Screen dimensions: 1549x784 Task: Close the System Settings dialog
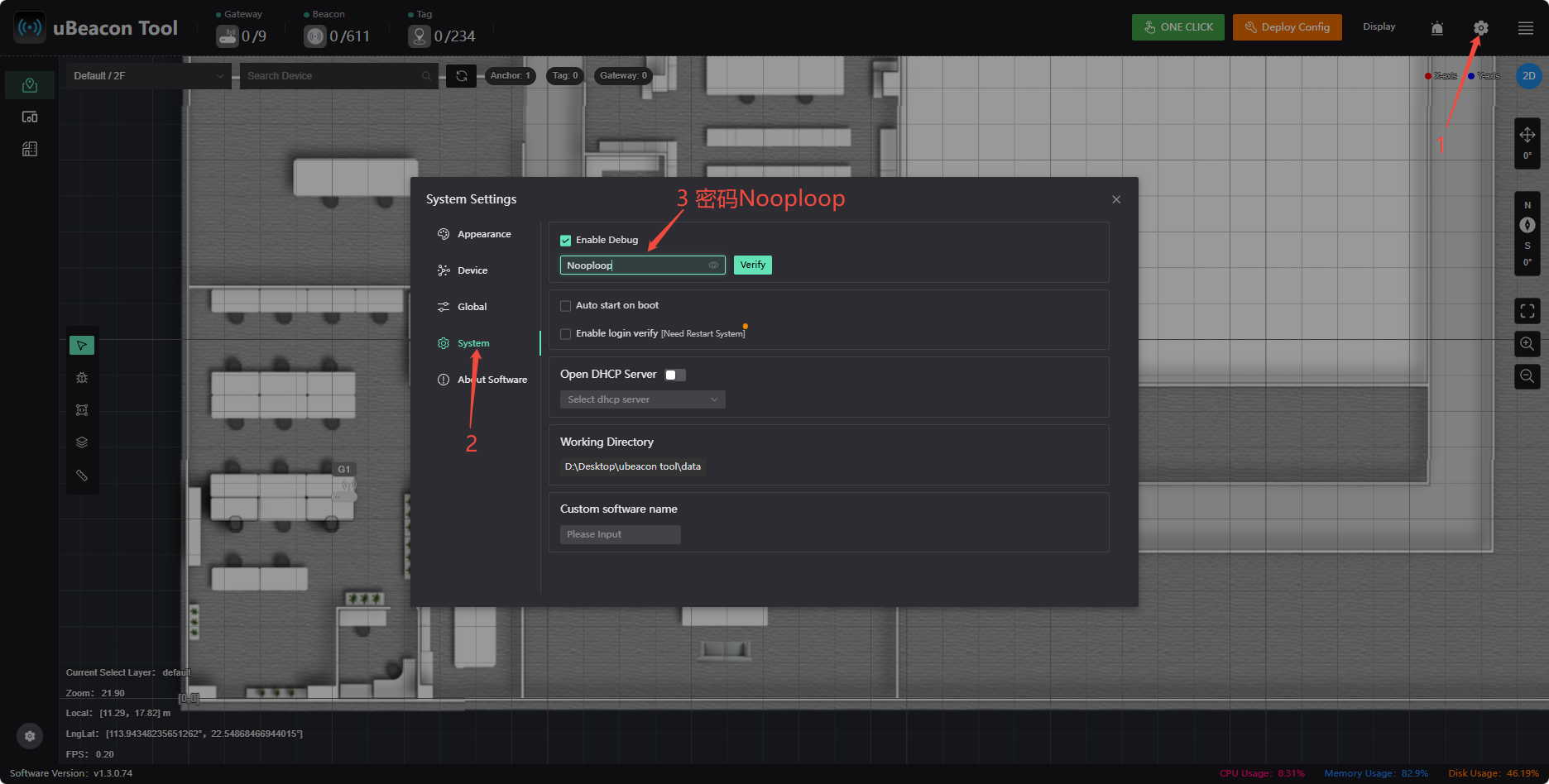tap(1116, 199)
